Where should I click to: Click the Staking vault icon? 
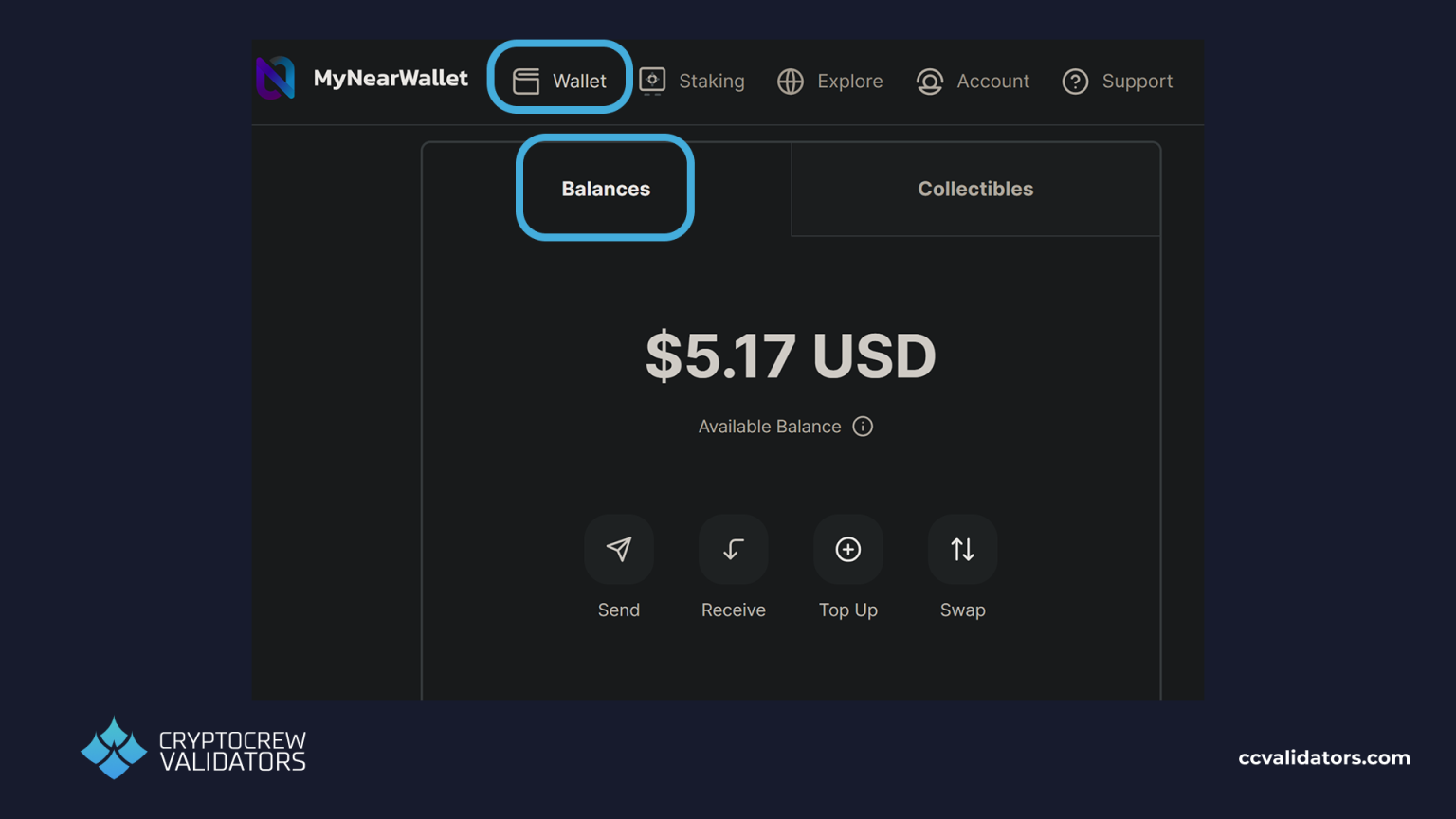coord(651,81)
